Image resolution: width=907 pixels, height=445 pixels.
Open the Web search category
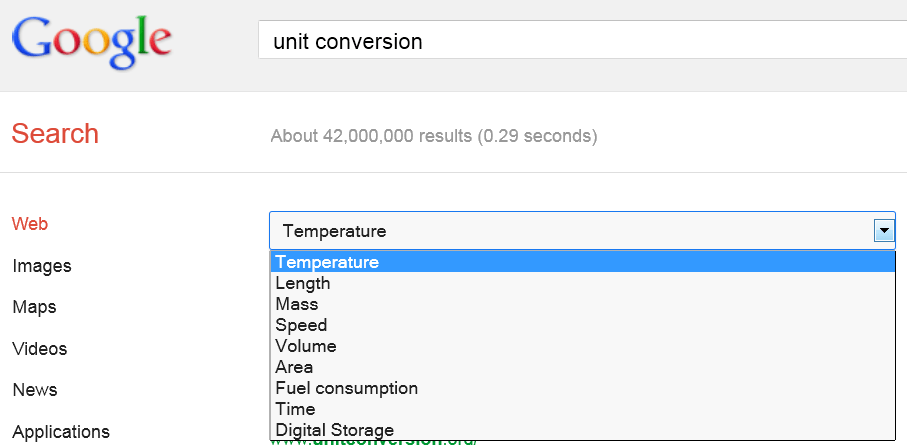point(30,224)
